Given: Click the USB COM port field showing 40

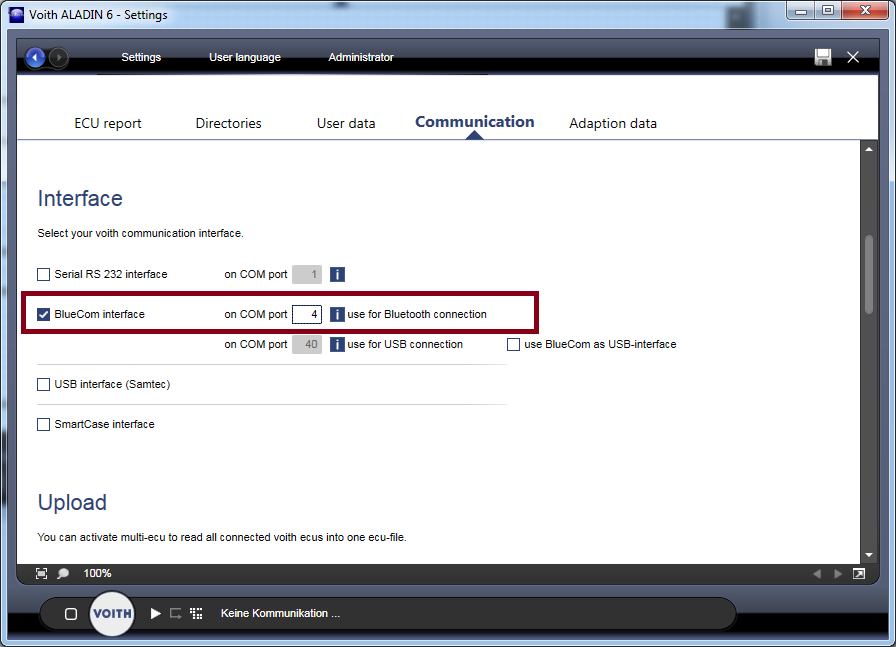Looking at the screenshot, I should 307,344.
